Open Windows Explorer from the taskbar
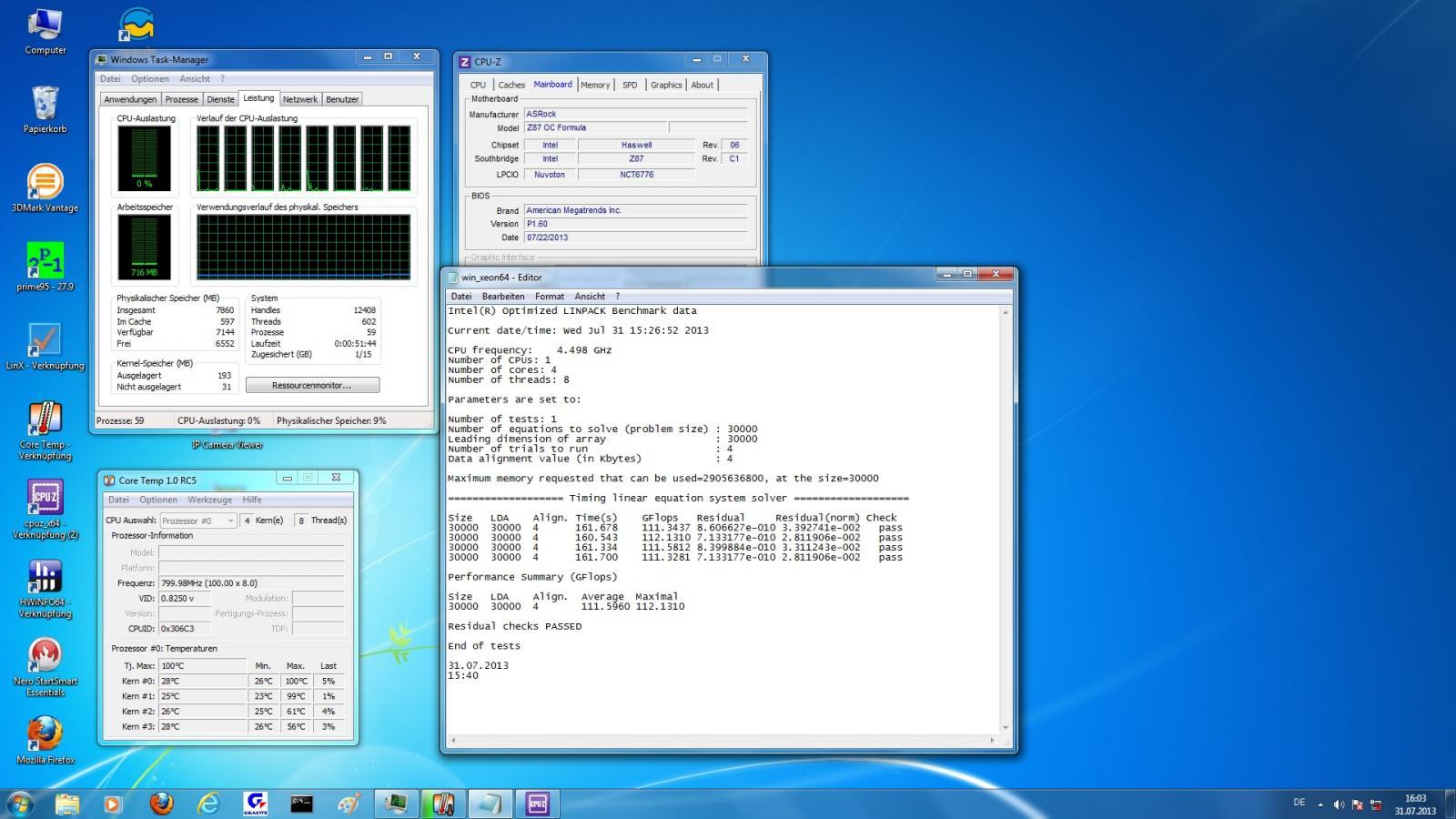 coord(66,804)
